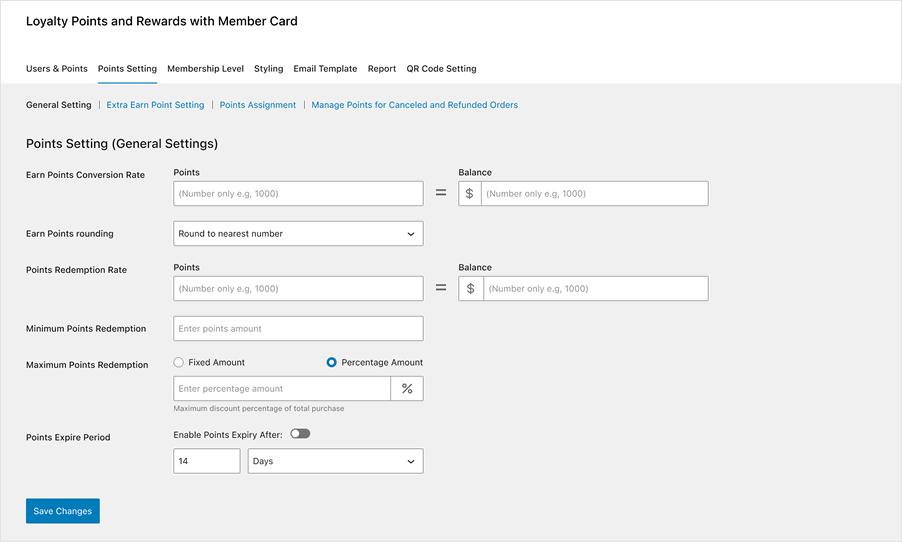The image size is (902, 542).
Task: Expand the Days period unit dropdown
Action: click(x=335, y=461)
